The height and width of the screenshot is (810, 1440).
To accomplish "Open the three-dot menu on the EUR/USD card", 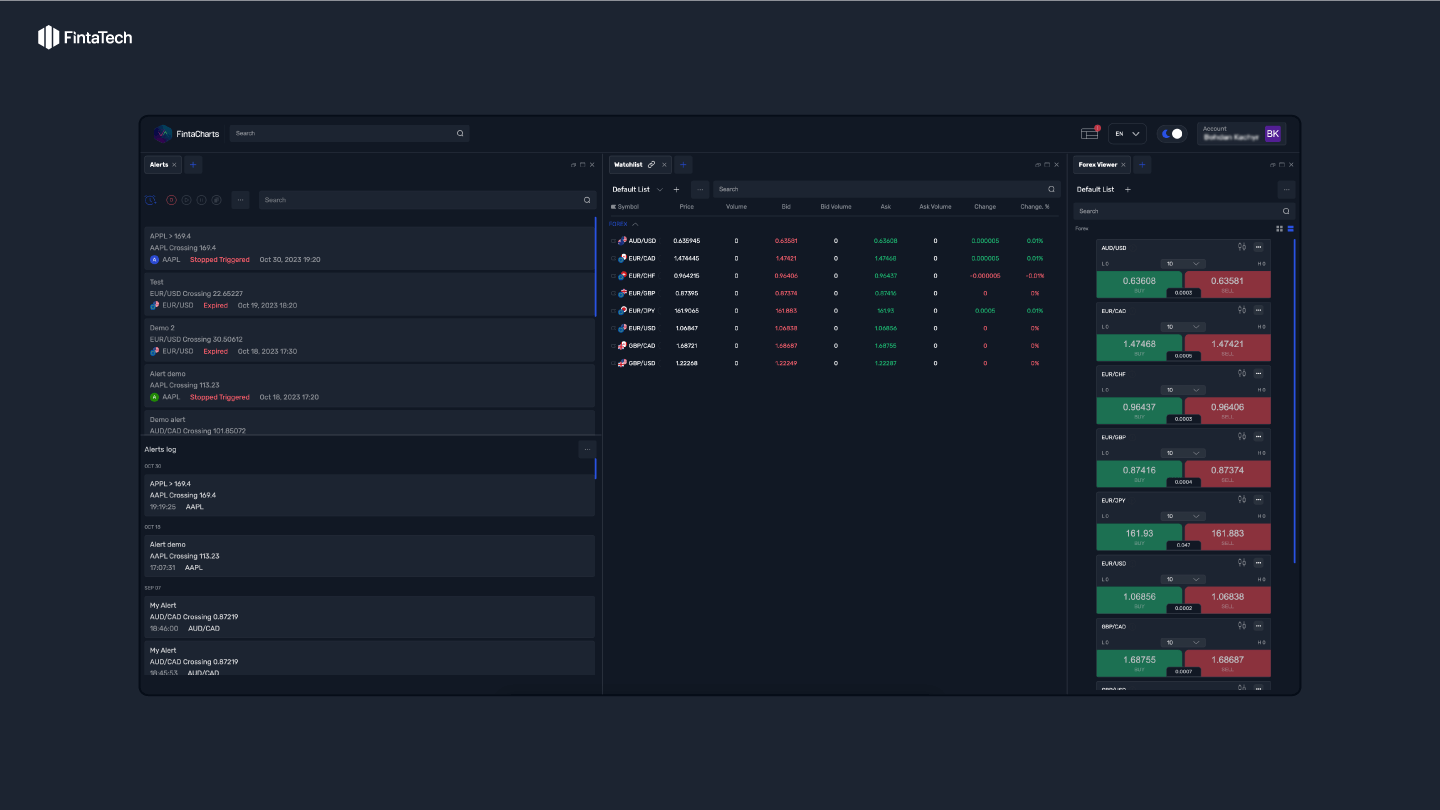I will click(1259, 563).
